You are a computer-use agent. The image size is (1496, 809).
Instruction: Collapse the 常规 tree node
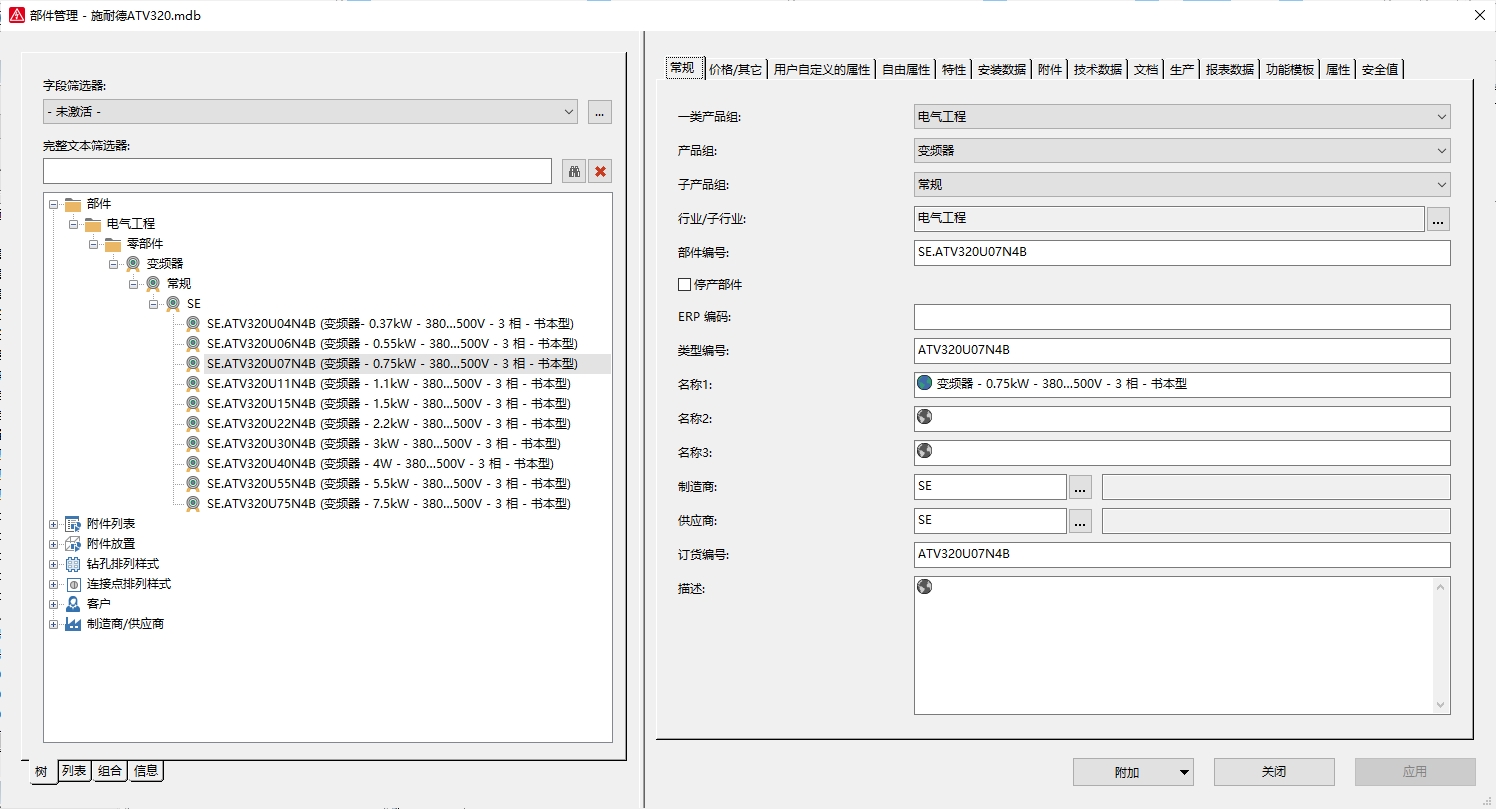click(133, 284)
